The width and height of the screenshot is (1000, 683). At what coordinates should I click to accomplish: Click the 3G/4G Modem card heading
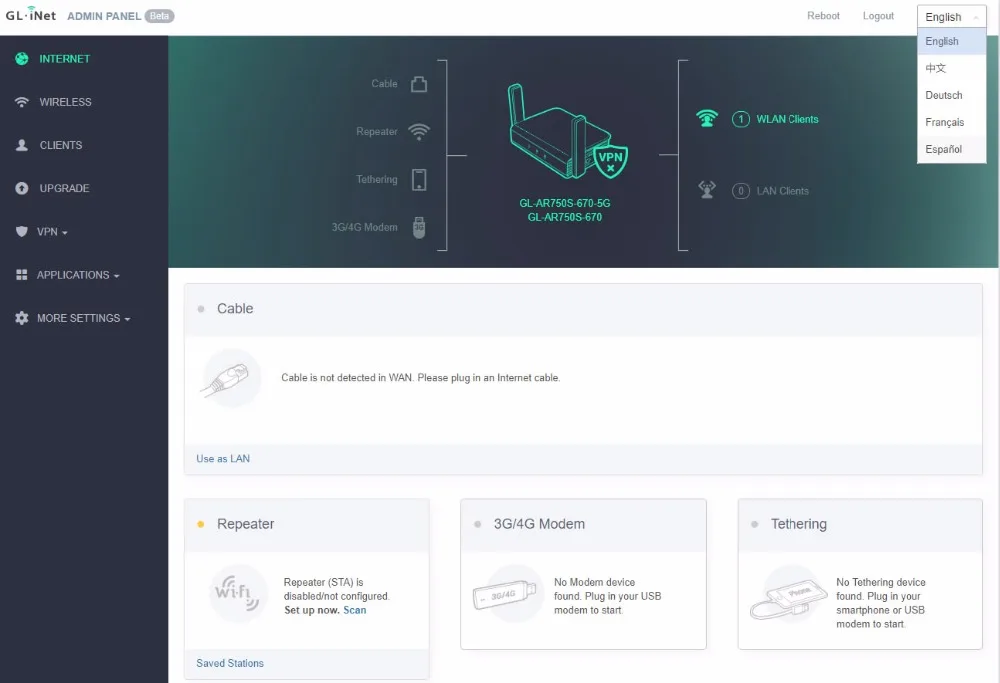(539, 524)
